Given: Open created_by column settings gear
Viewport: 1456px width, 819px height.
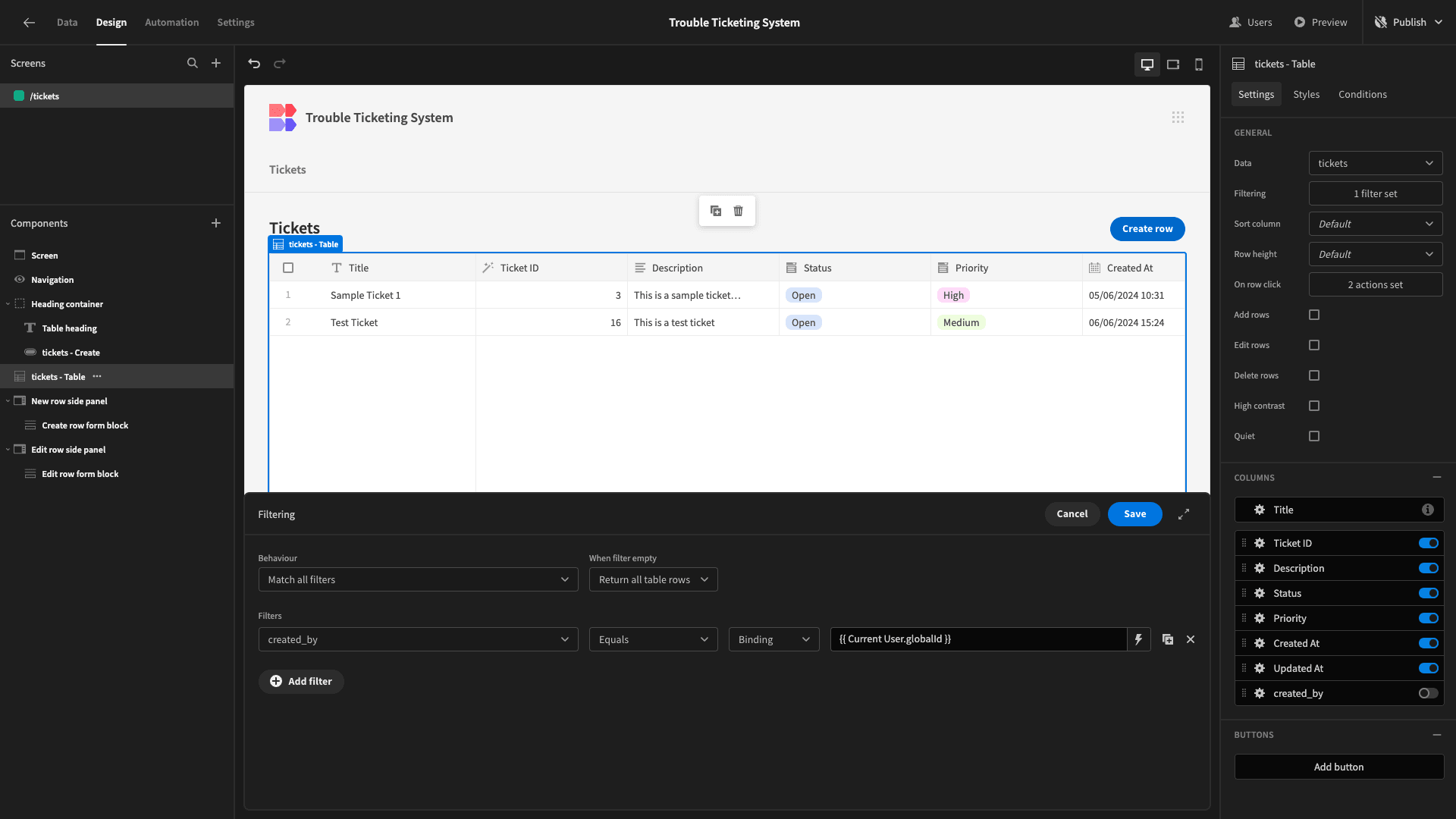Looking at the screenshot, I should click(1260, 693).
